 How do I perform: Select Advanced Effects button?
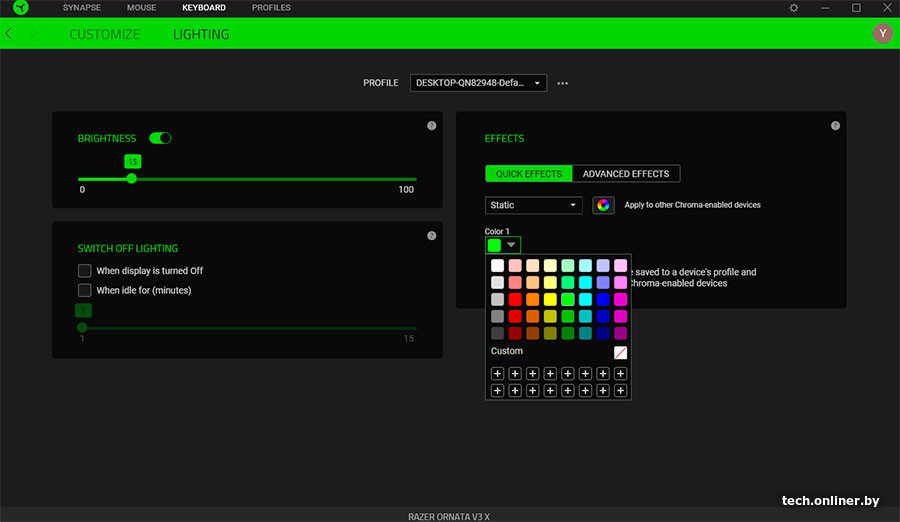626,174
